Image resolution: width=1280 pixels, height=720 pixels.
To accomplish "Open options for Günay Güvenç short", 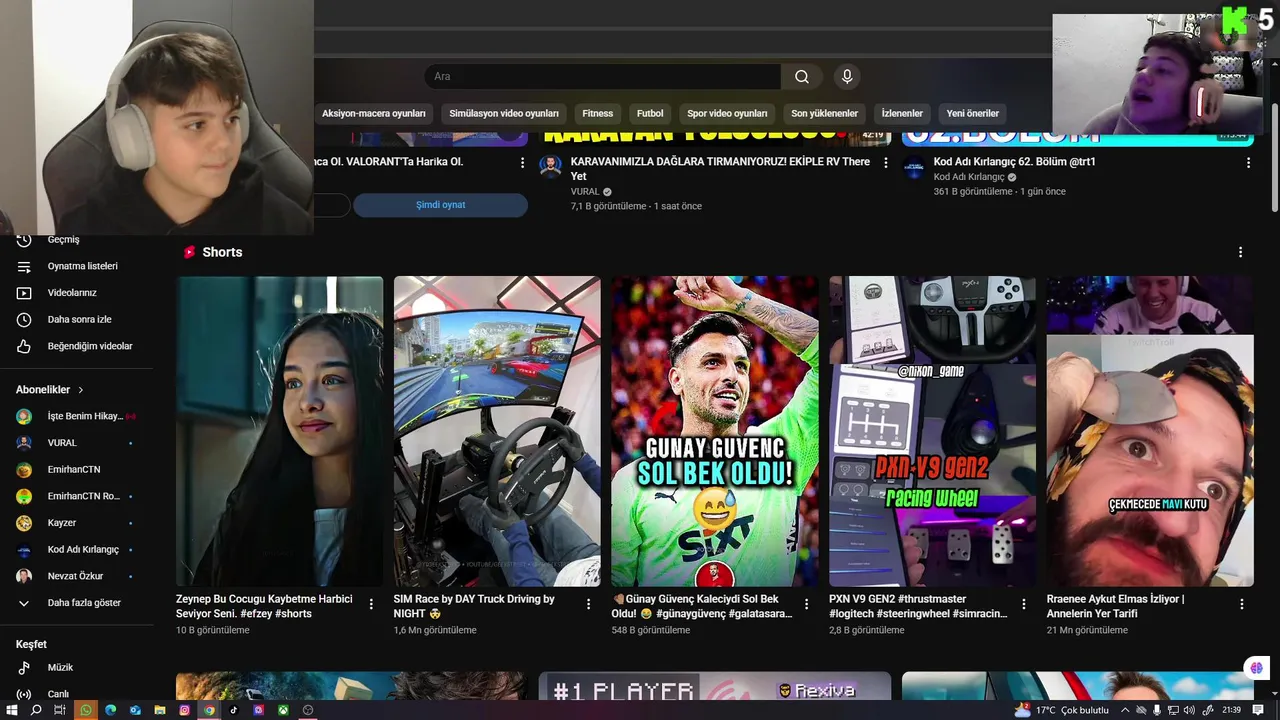I will click(x=806, y=604).
